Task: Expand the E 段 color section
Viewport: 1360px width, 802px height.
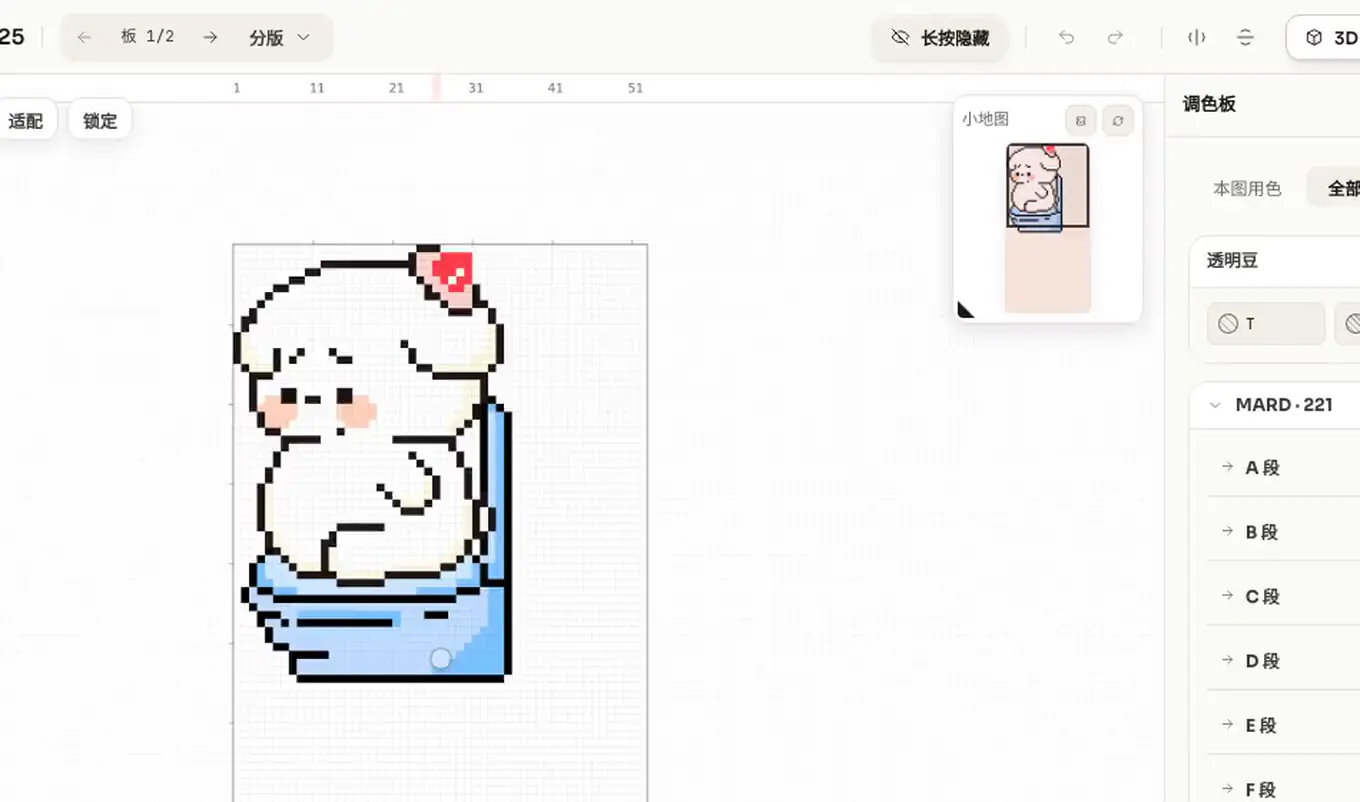Action: (x=1284, y=726)
